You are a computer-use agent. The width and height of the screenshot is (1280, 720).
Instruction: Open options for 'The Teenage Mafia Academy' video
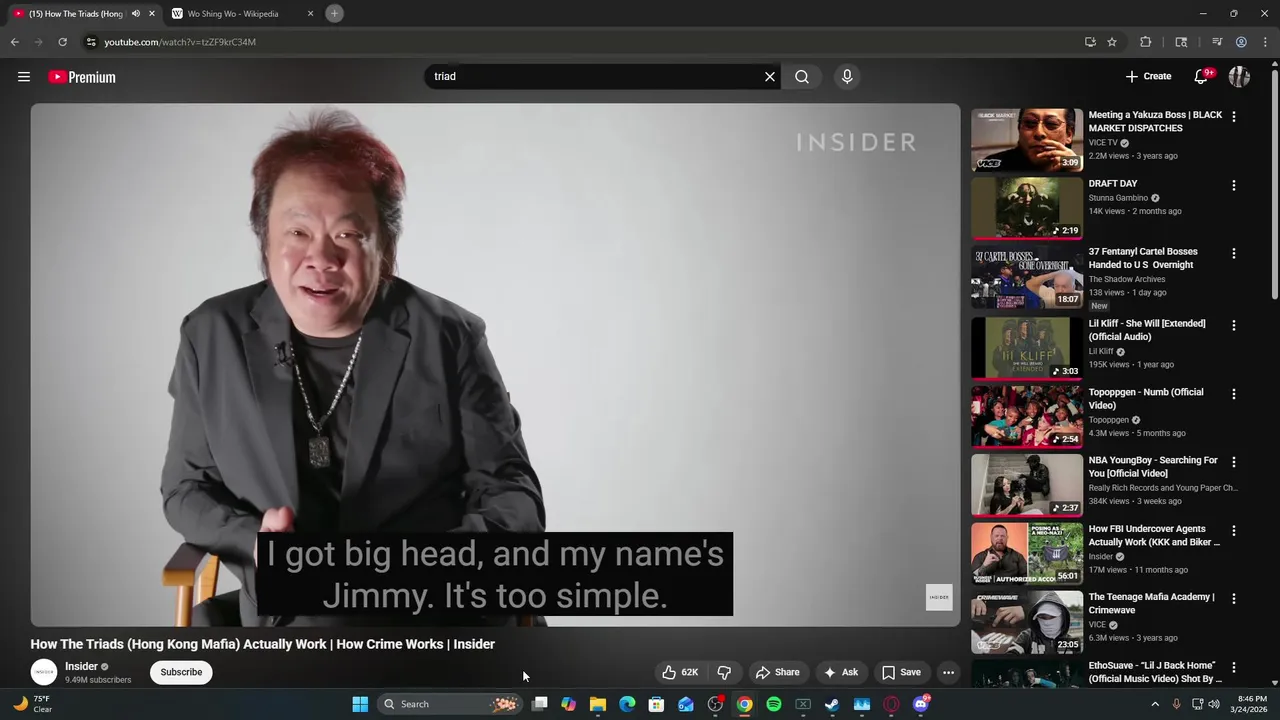[x=1234, y=598]
